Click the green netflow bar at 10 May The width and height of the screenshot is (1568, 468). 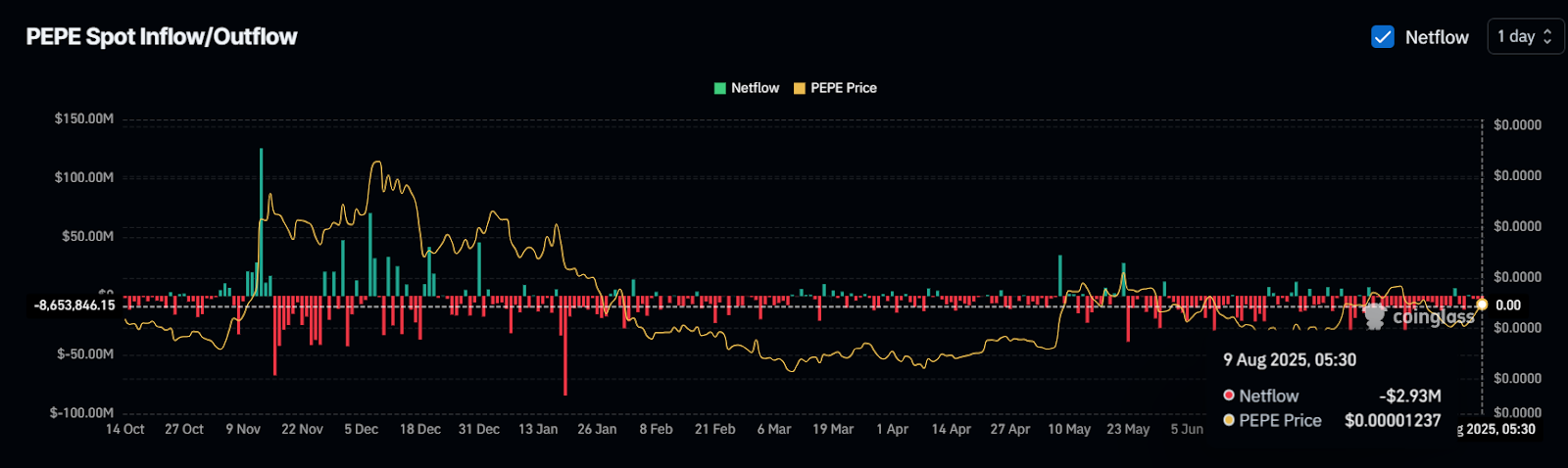coord(1060,275)
